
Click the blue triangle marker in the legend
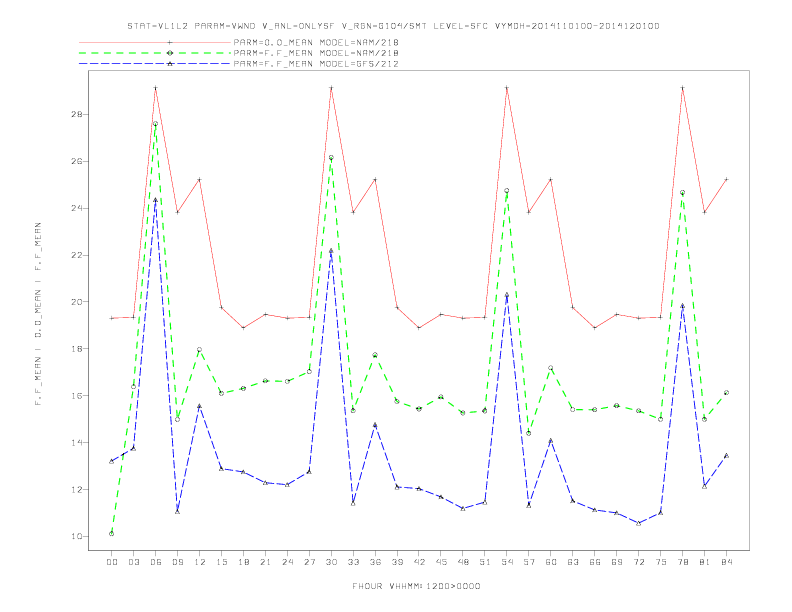pyautogui.click(x=170, y=64)
